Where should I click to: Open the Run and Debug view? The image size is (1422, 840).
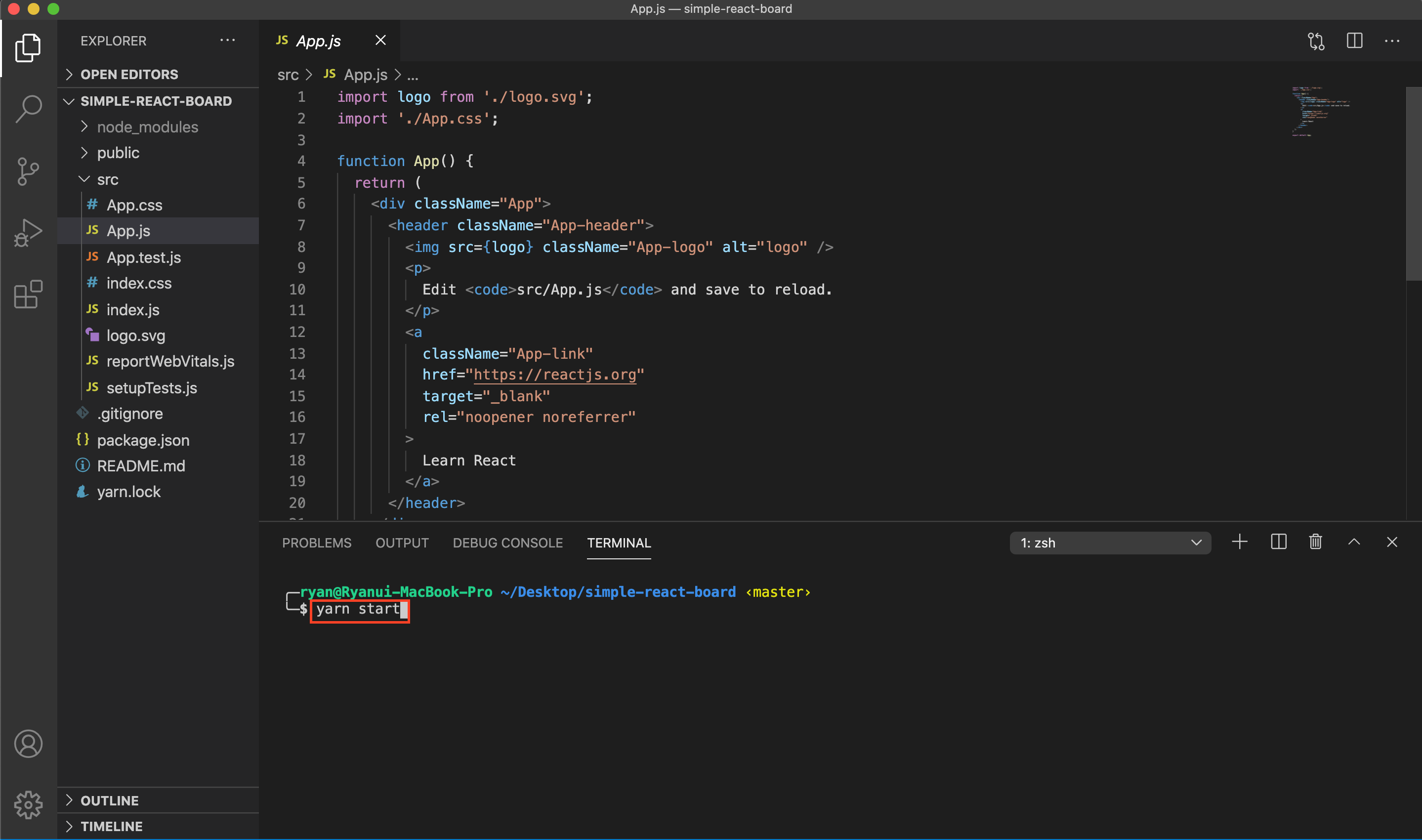coord(28,232)
